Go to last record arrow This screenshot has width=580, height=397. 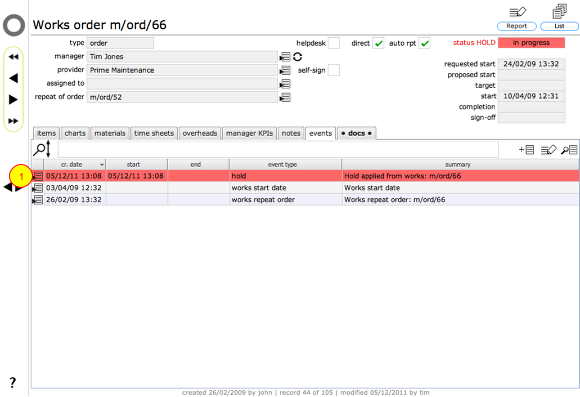pos(13,121)
